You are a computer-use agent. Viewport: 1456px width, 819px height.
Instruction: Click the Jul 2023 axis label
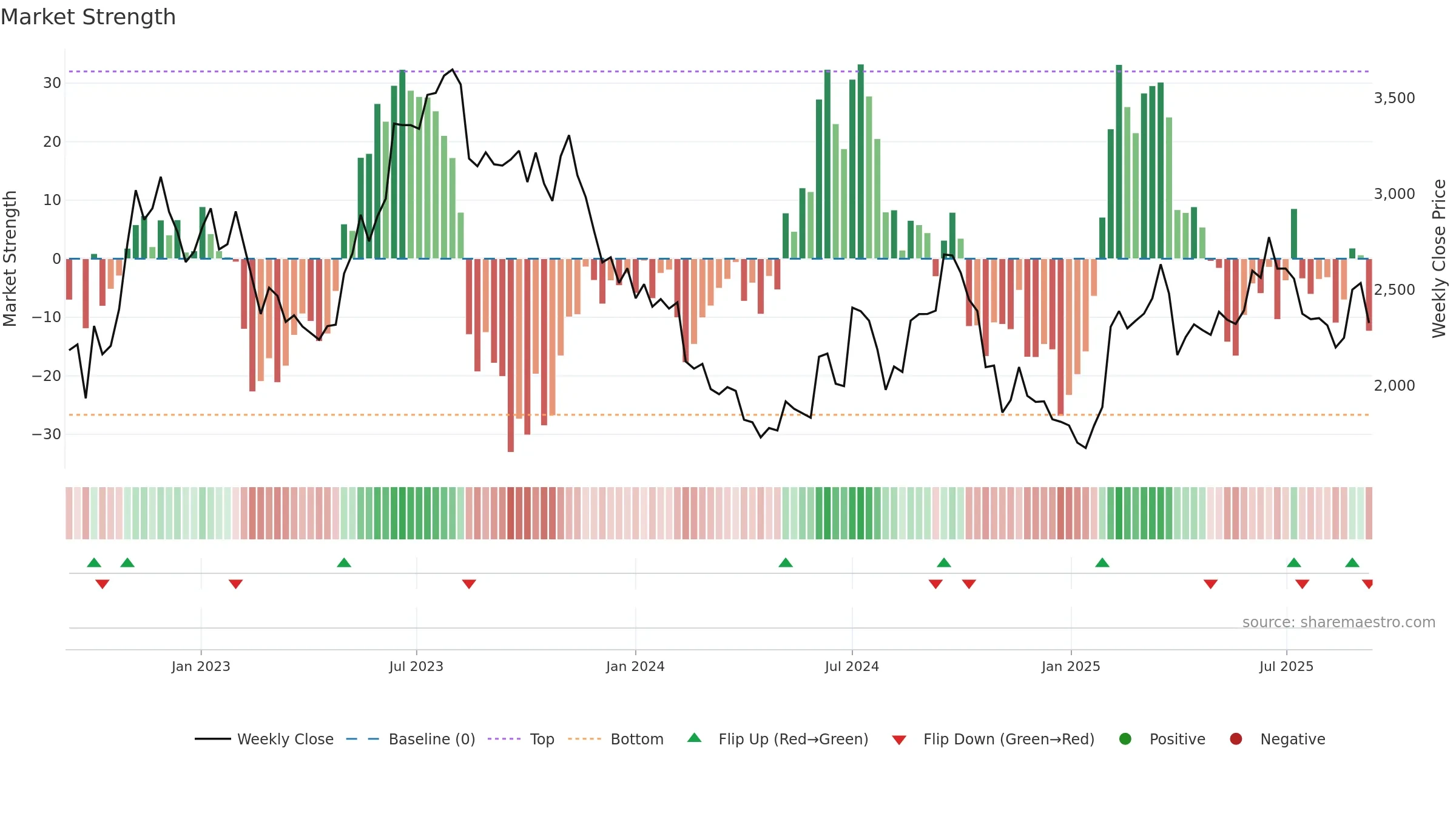coord(416,666)
